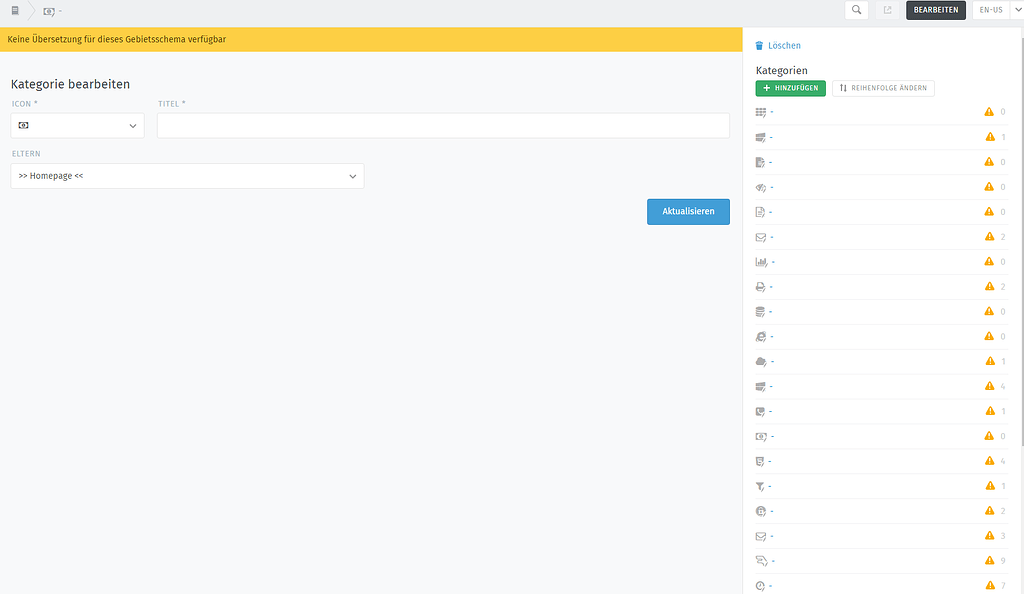Click the vertical scrollbar of category list

(x=1021, y=242)
